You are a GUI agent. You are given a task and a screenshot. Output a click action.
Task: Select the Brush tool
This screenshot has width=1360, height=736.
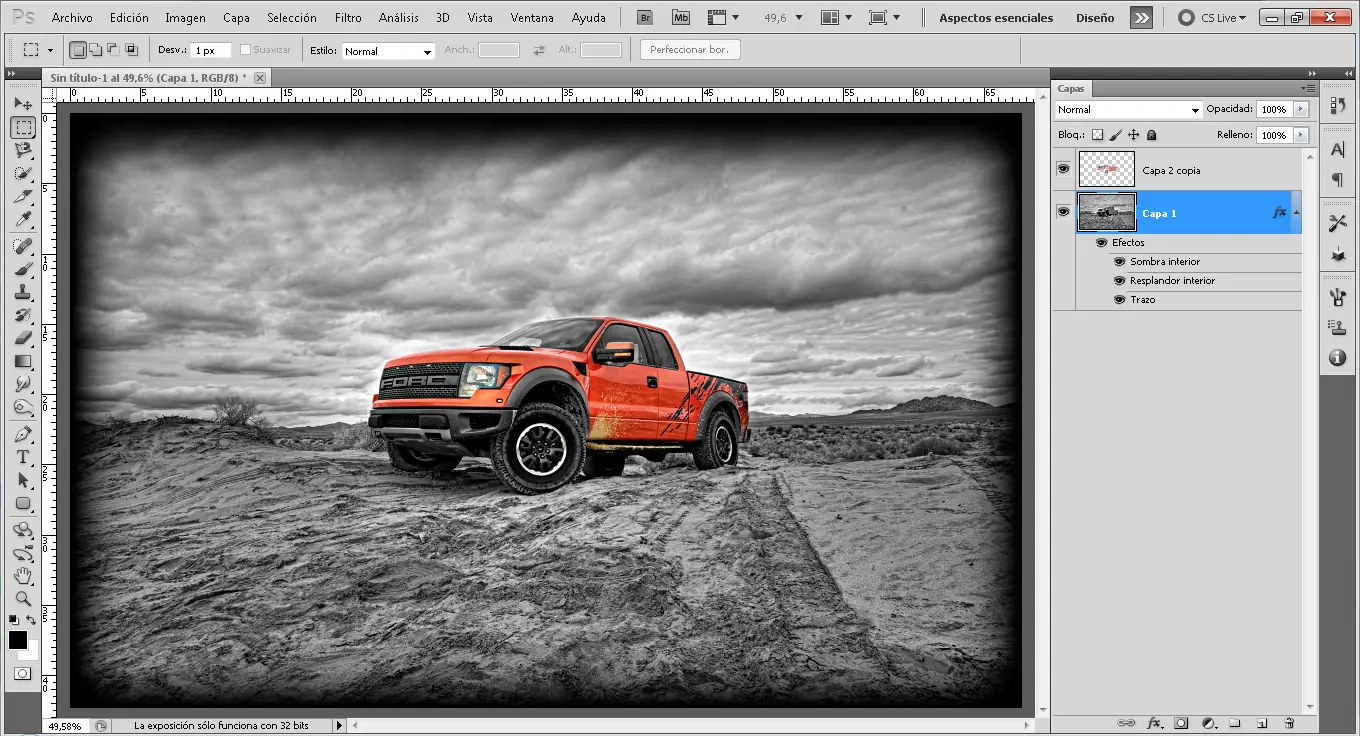pyautogui.click(x=23, y=269)
